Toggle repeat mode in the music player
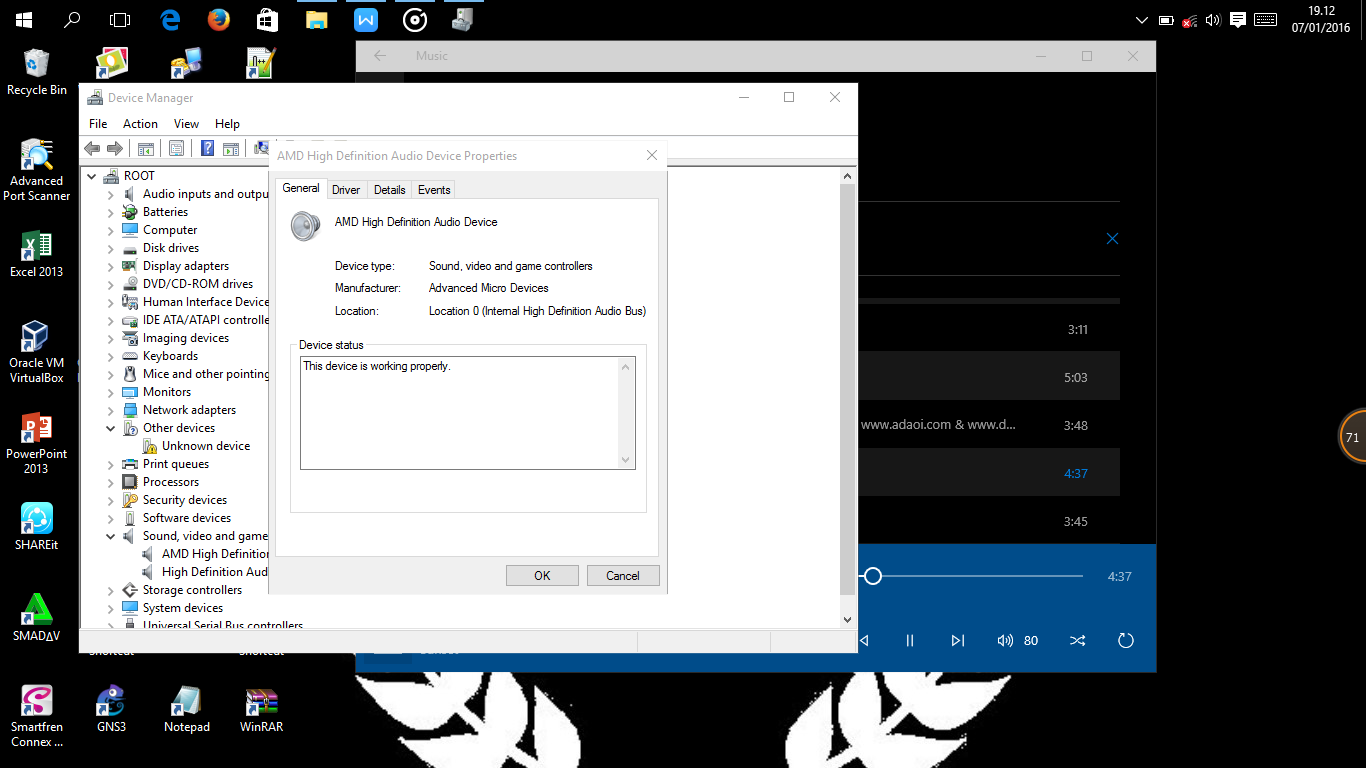The height and width of the screenshot is (768, 1366). click(1126, 640)
